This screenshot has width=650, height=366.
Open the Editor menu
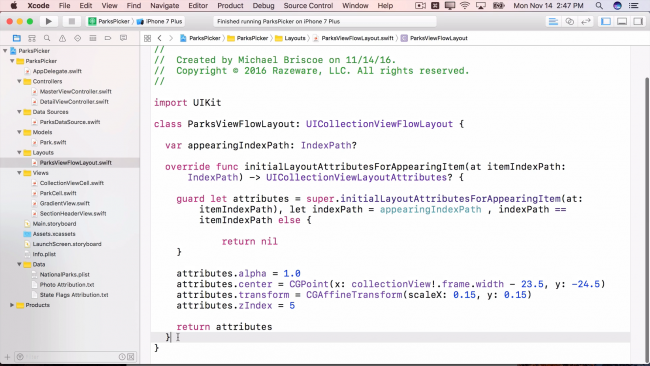tap(198, 5)
